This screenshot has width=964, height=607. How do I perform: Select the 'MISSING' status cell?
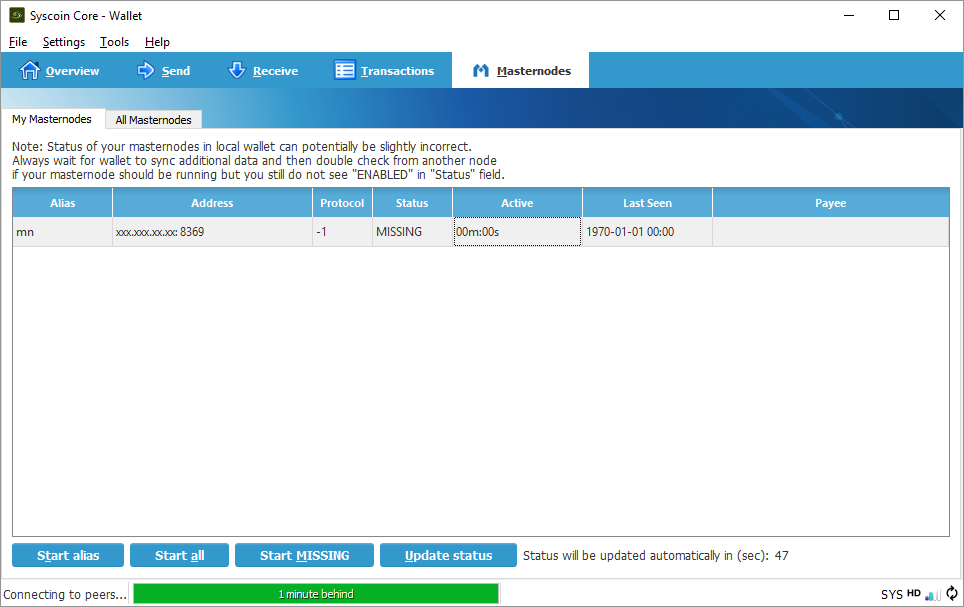tap(412, 232)
